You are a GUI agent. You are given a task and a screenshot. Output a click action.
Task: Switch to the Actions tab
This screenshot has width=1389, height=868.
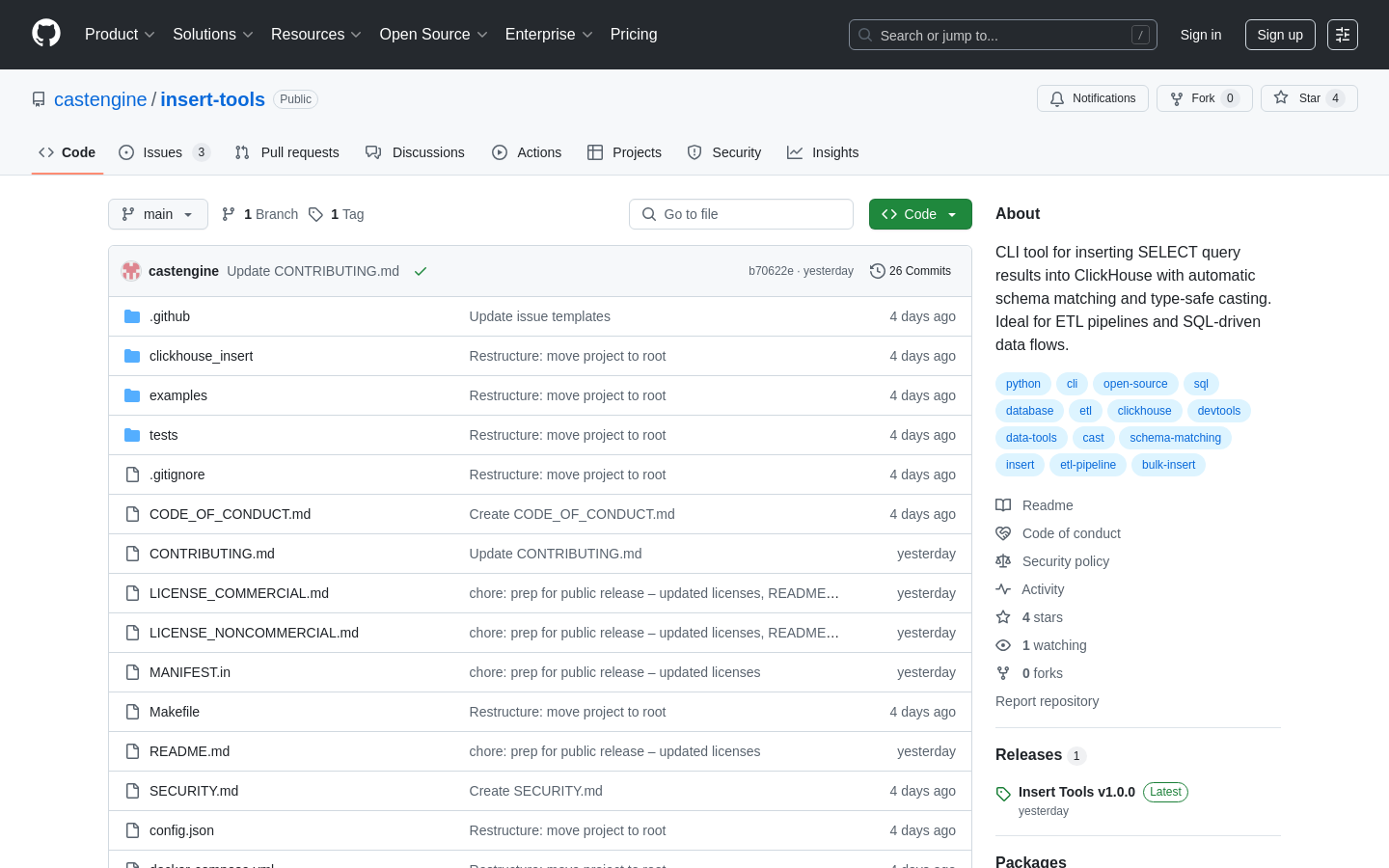[527, 152]
